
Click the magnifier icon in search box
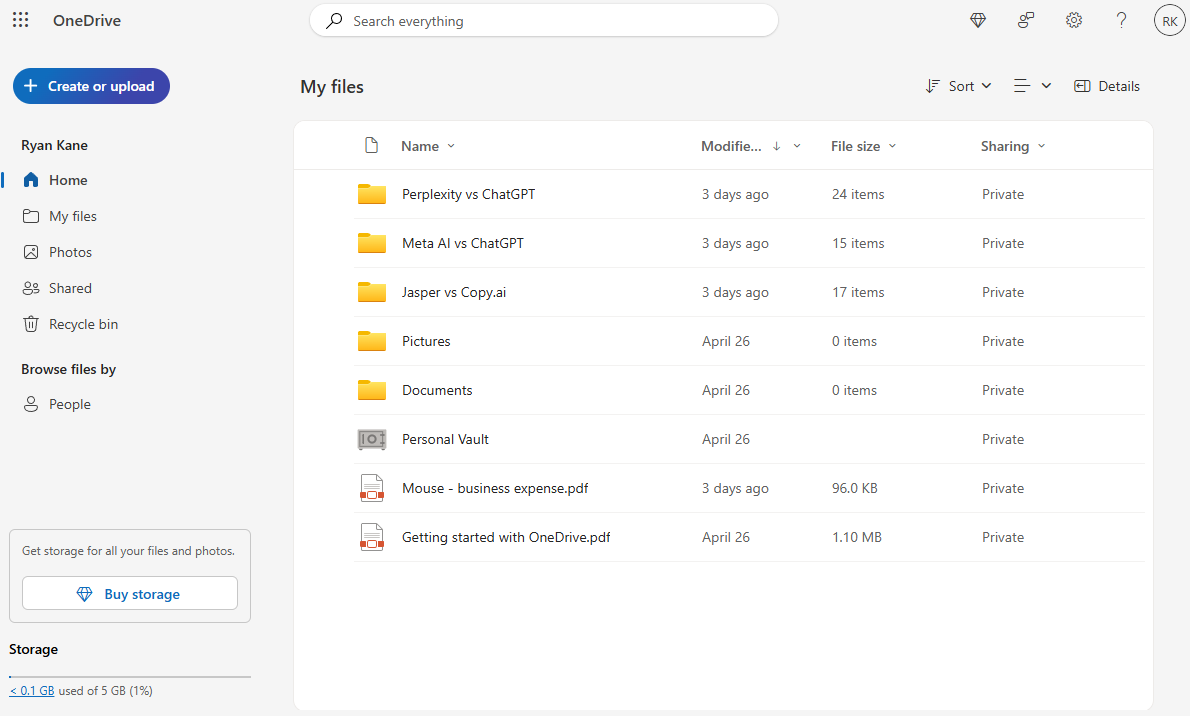334,21
